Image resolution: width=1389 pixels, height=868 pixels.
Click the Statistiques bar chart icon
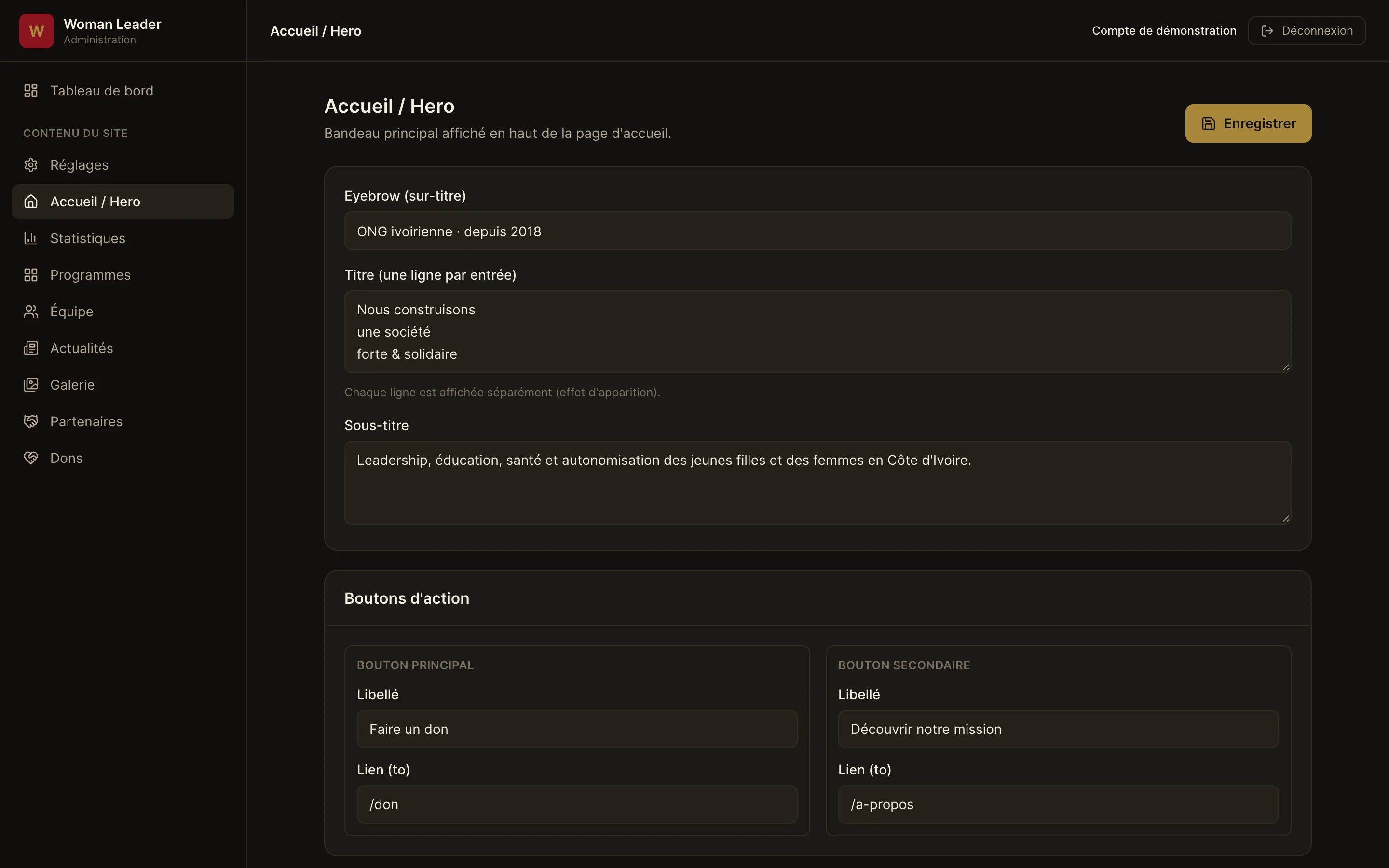pyautogui.click(x=31, y=238)
